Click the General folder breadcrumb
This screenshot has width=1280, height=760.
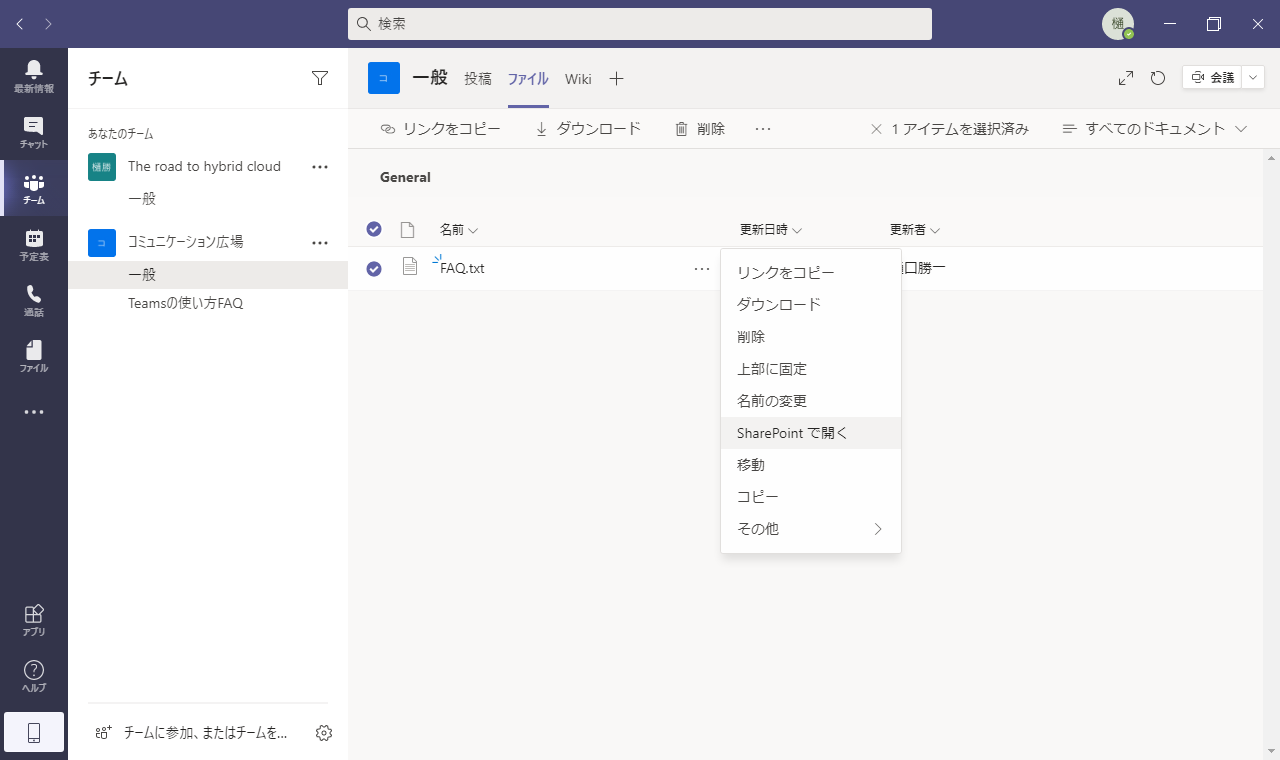(x=405, y=177)
